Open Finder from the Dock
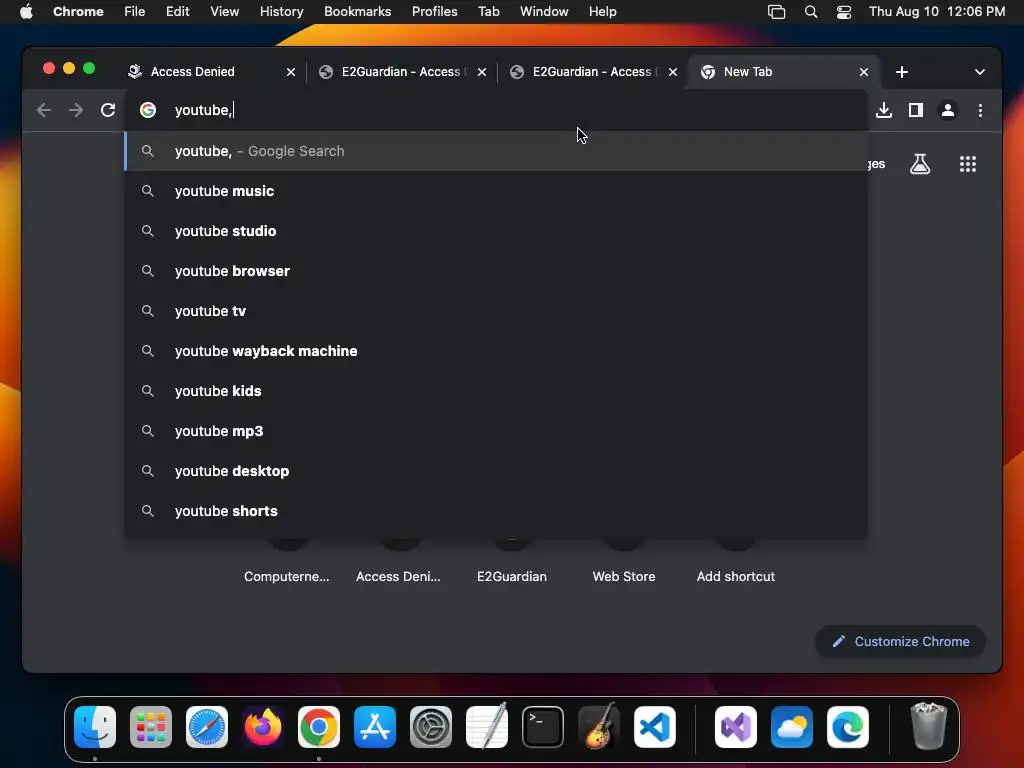Viewport: 1024px width, 768px height. click(x=95, y=727)
